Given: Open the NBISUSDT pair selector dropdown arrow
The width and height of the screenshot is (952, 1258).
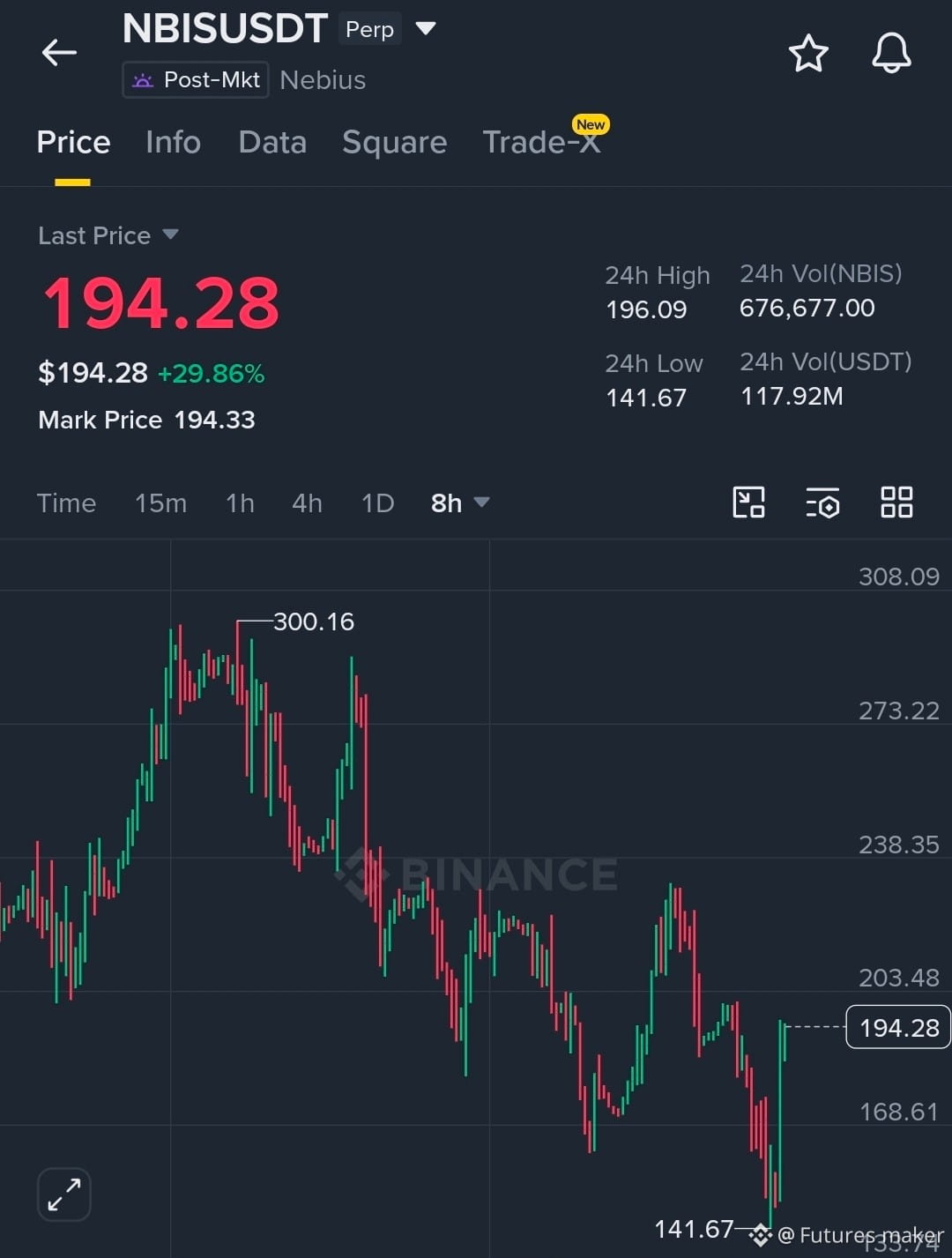Looking at the screenshot, I should 426,28.
